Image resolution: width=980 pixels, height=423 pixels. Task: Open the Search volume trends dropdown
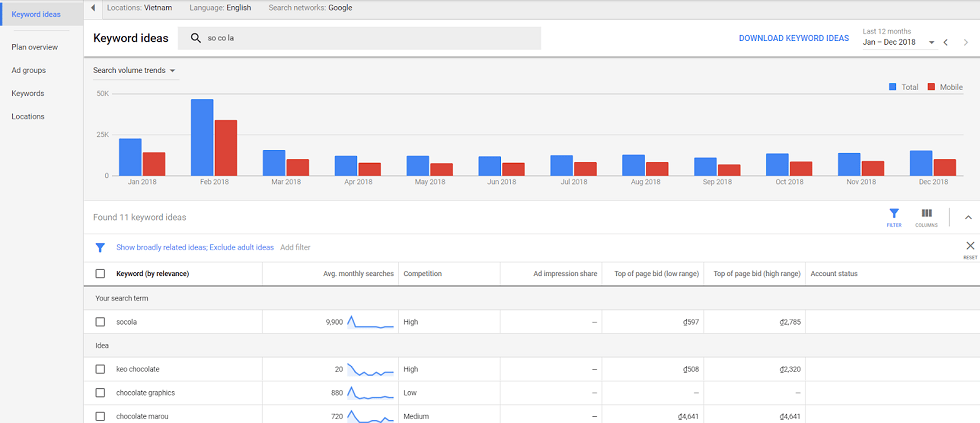tap(134, 71)
